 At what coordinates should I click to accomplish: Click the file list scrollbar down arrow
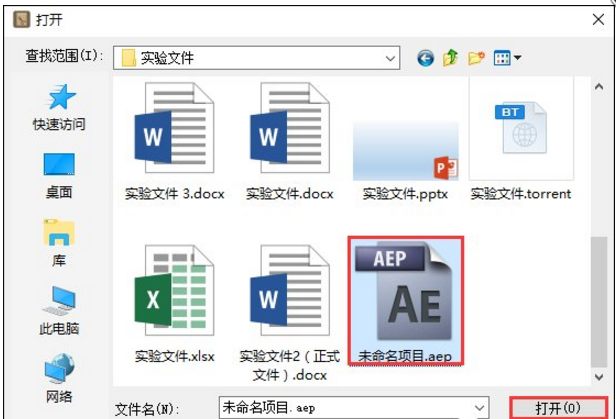(599, 377)
